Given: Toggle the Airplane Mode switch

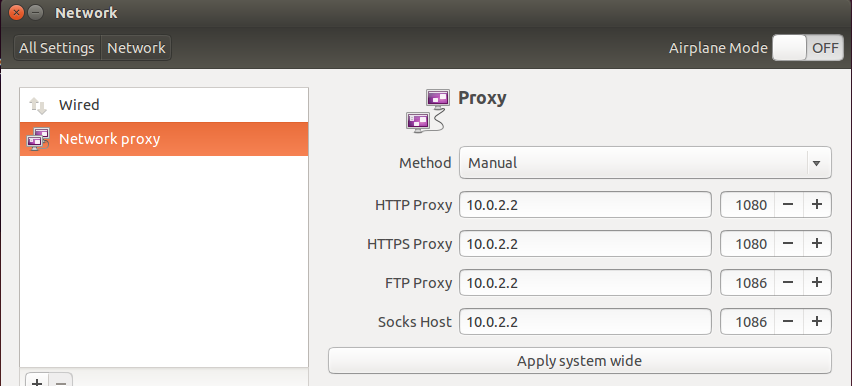Looking at the screenshot, I should (808, 48).
